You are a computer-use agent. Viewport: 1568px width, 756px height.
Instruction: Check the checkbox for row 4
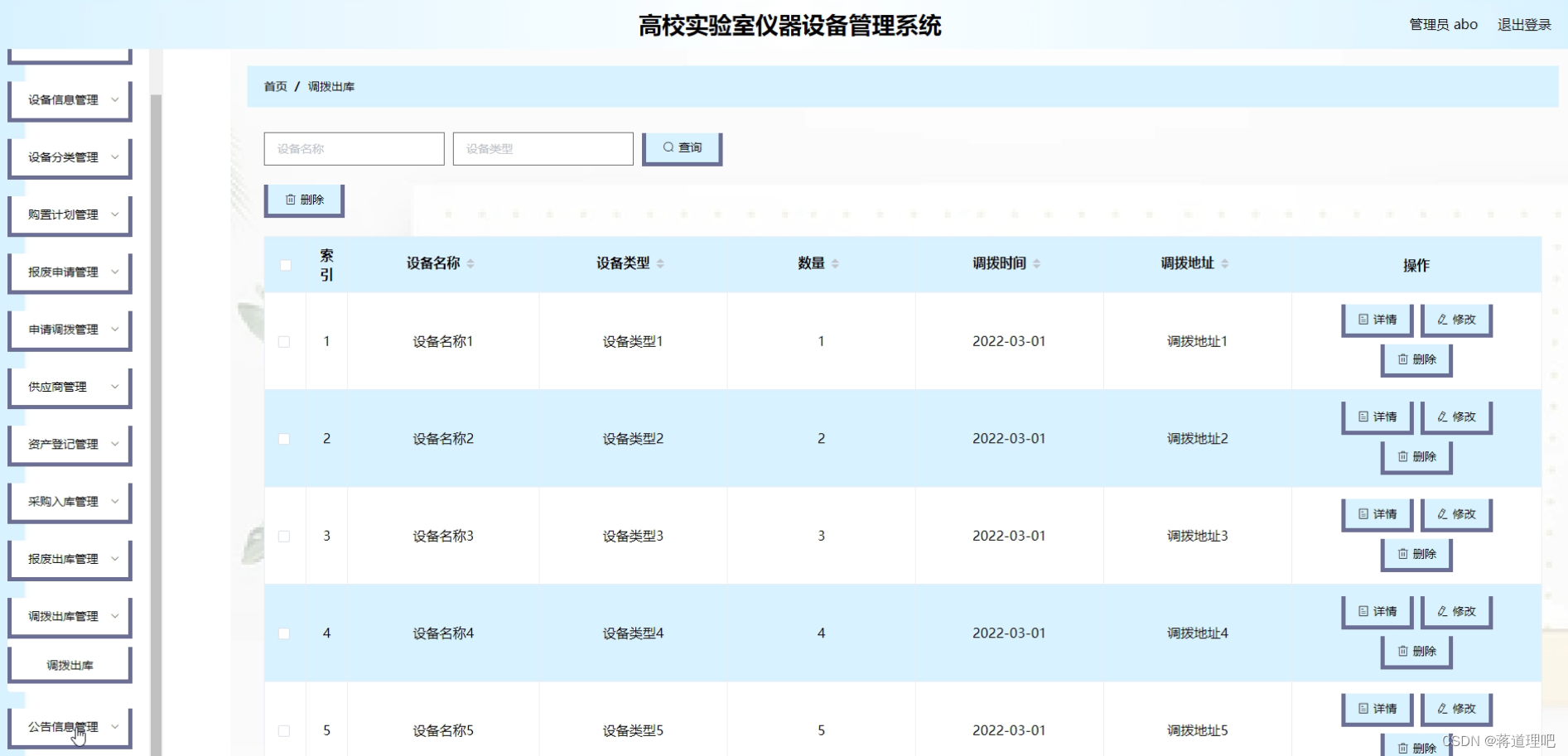coord(285,633)
